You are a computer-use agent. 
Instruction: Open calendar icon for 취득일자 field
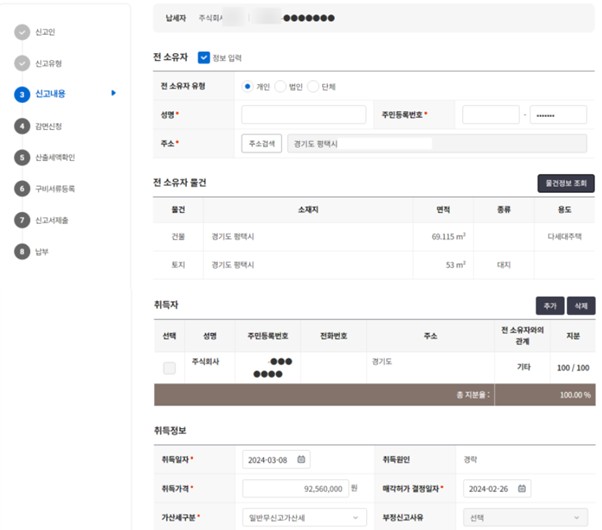[301, 460]
